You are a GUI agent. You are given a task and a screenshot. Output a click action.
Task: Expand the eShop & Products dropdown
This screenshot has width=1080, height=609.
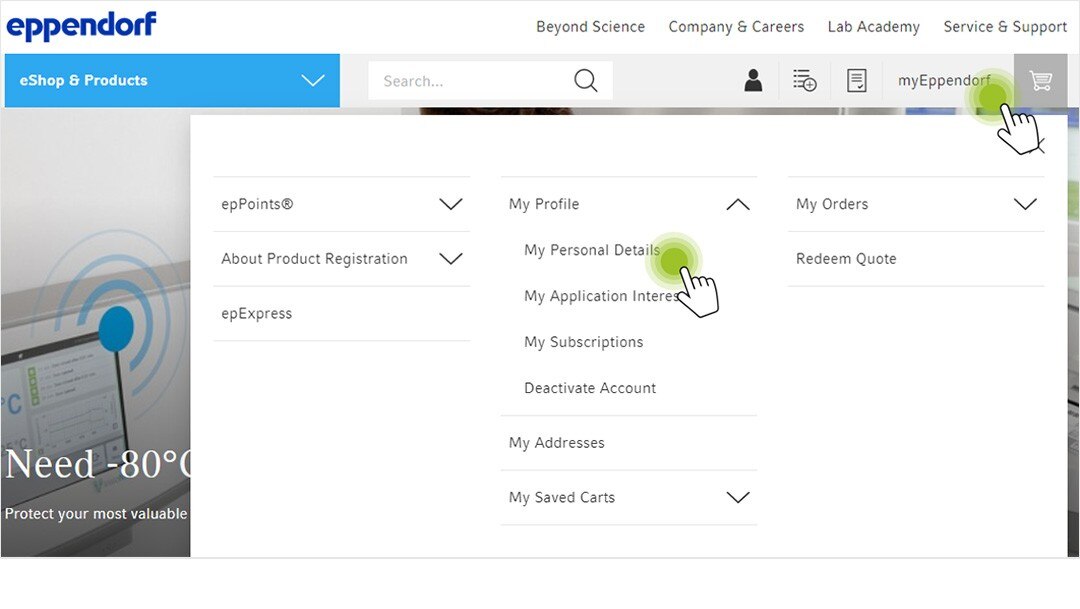coord(313,81)
